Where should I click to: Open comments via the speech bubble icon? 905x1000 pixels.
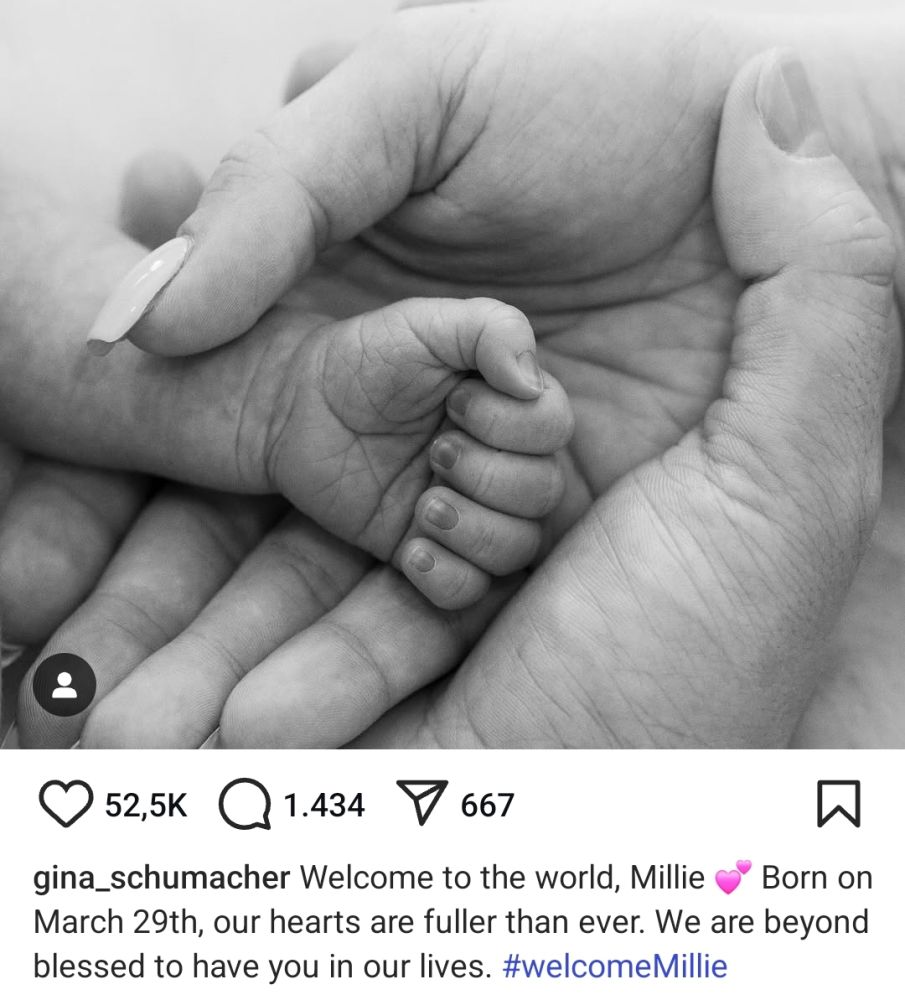[x=246, y=804]
